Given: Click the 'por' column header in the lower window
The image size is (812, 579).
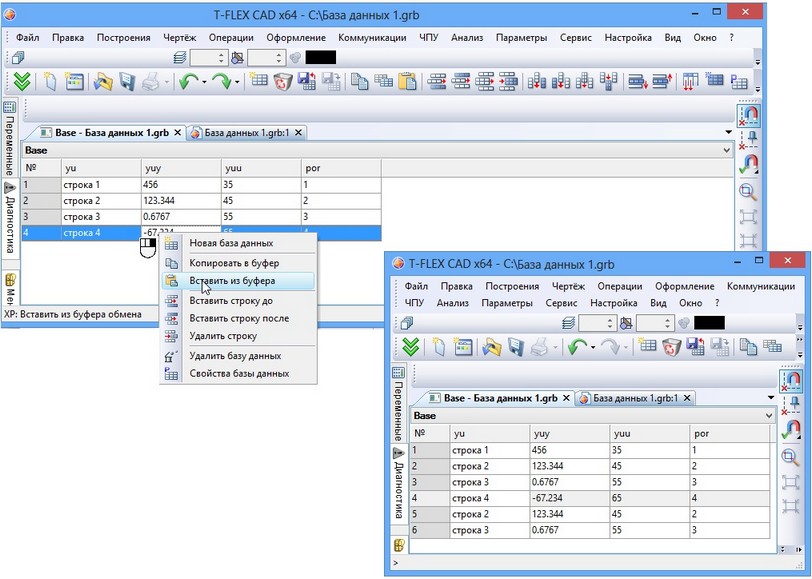Looking at the screenshot, I should tap(730, 433).
